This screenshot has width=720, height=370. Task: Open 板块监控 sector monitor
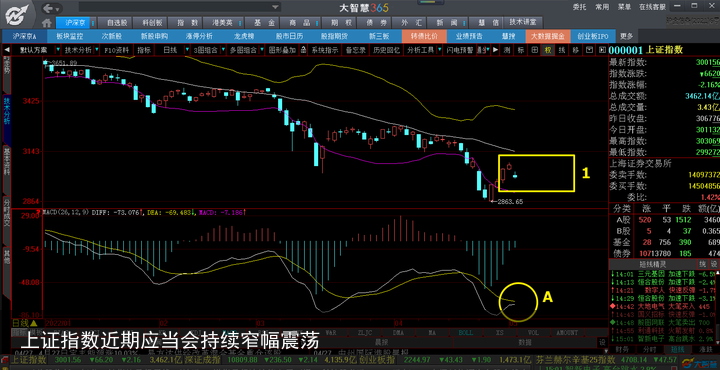click(70, 36)
